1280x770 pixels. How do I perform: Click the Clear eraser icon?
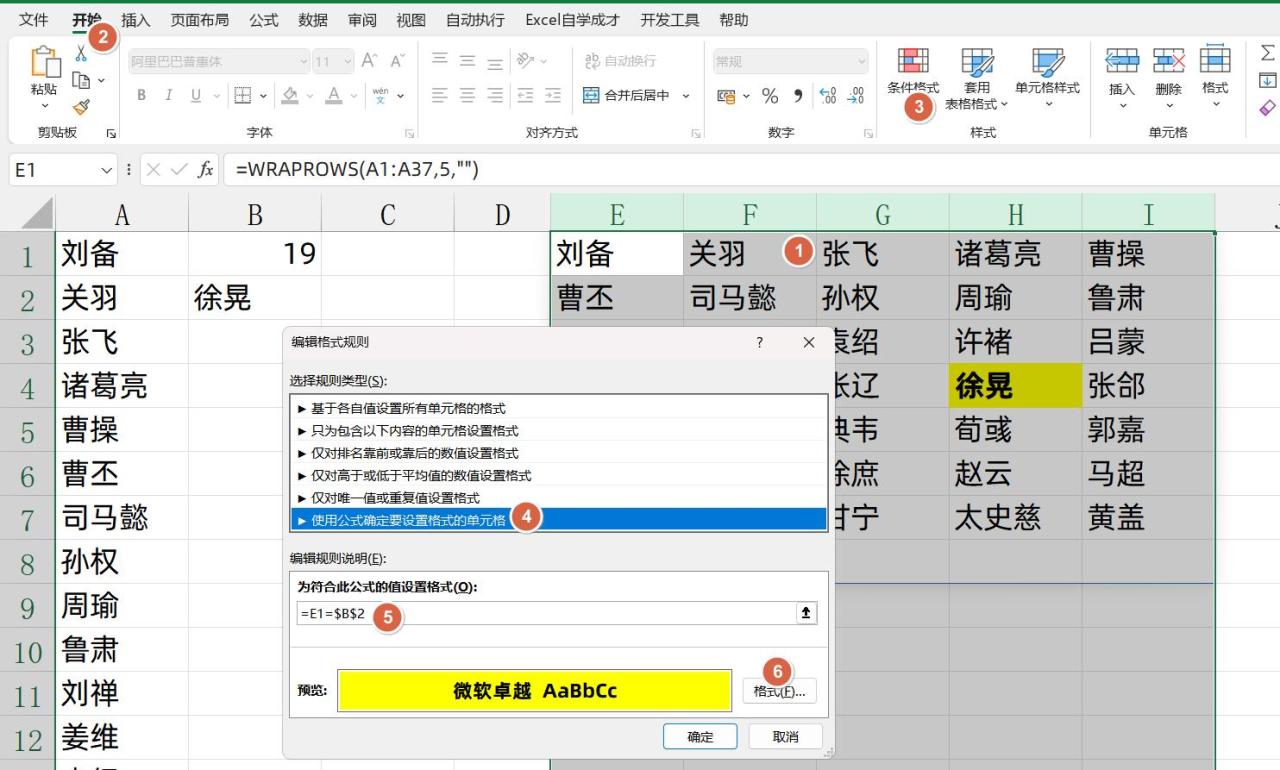point(1267,107)
